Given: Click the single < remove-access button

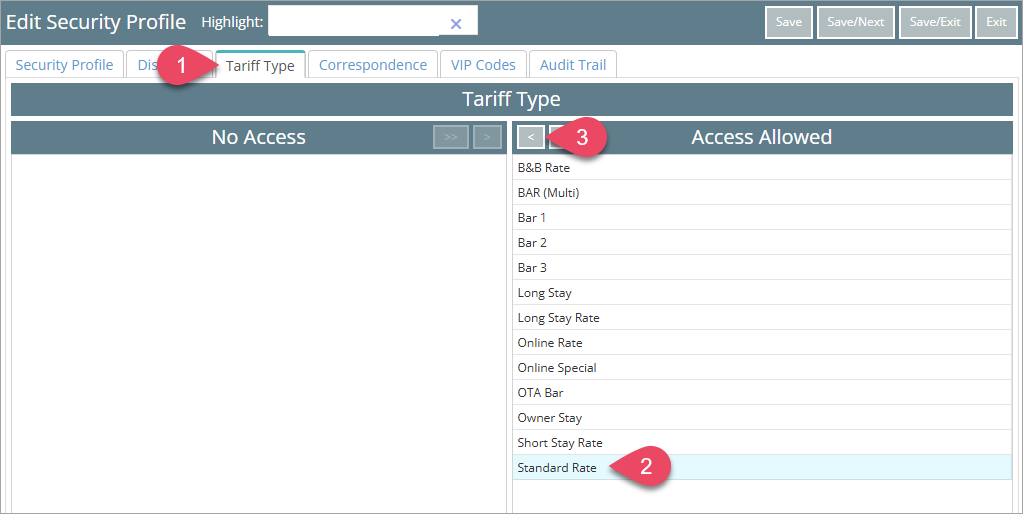Looking at the screenshot, I should point(531,137).
